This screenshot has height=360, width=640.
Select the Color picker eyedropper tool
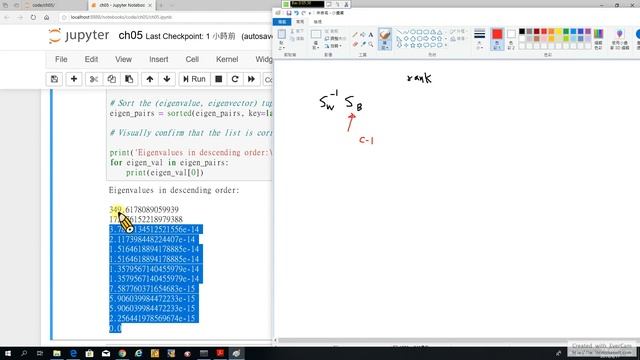pos(363,44)
